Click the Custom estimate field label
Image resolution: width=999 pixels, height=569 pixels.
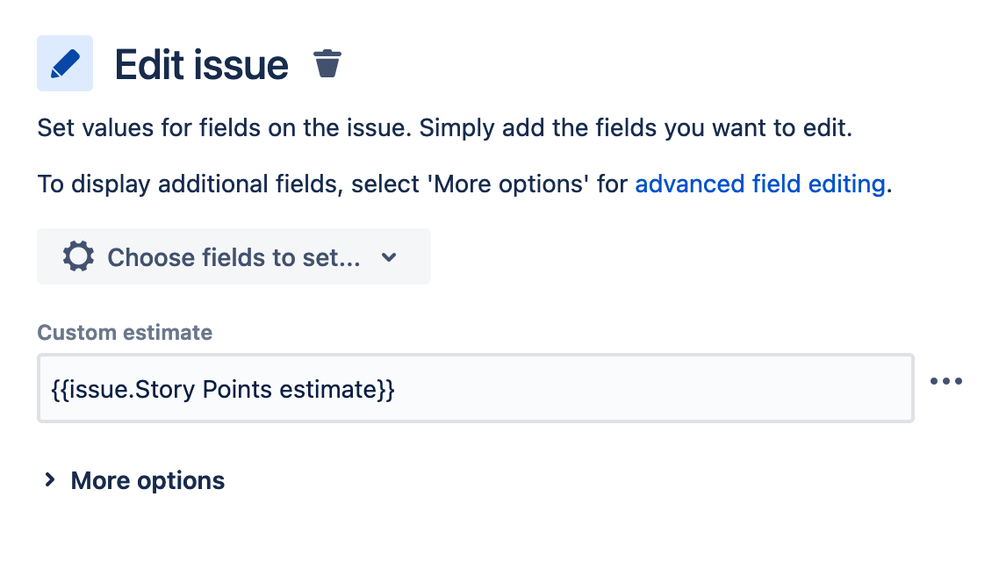[x=125, y=333]
